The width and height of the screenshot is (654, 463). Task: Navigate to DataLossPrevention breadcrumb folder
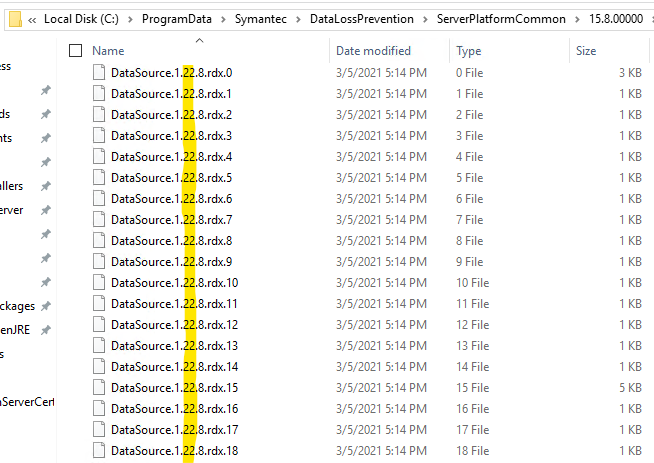click(362, 19)
